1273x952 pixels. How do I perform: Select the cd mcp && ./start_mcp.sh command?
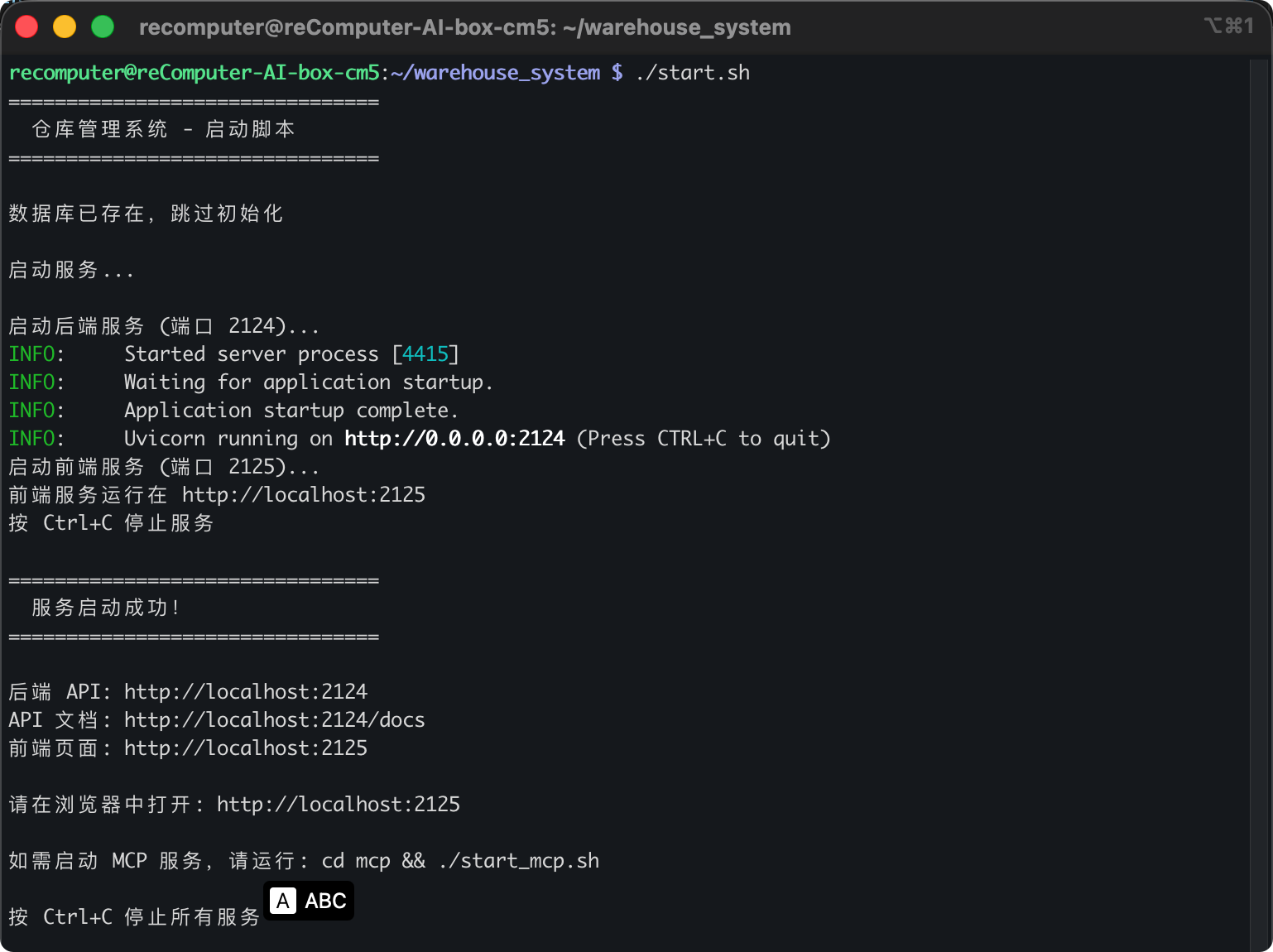[460, 860]
